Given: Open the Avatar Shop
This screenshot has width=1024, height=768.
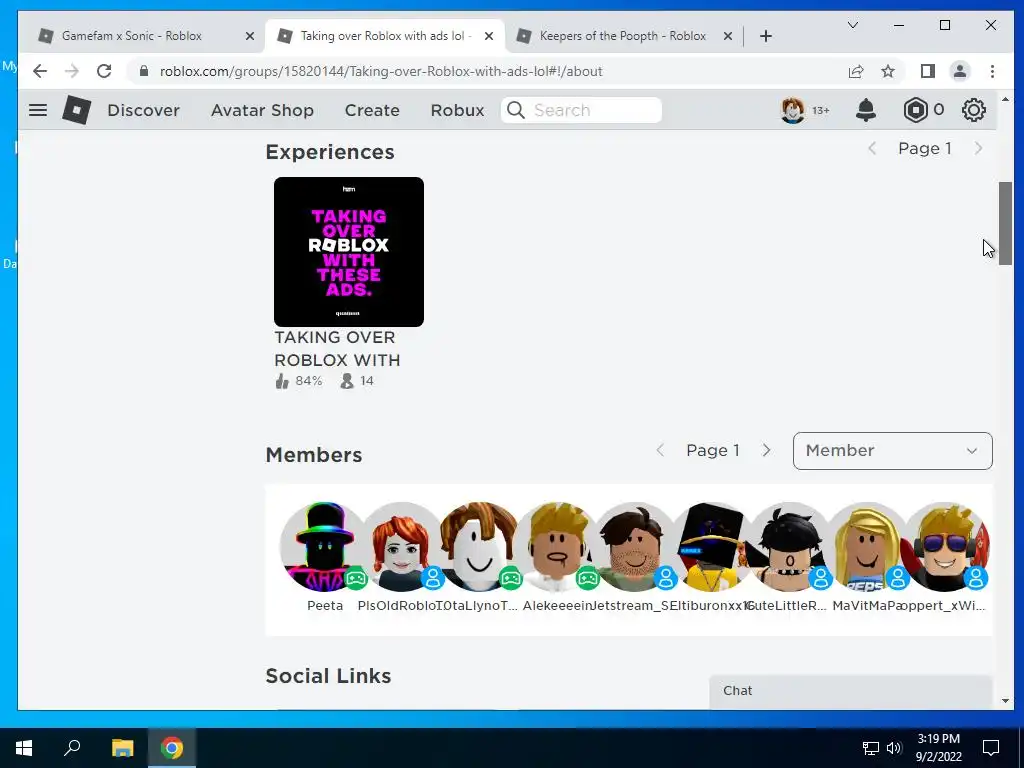Looking at the screenshot, I should click(x=263, y=110).
